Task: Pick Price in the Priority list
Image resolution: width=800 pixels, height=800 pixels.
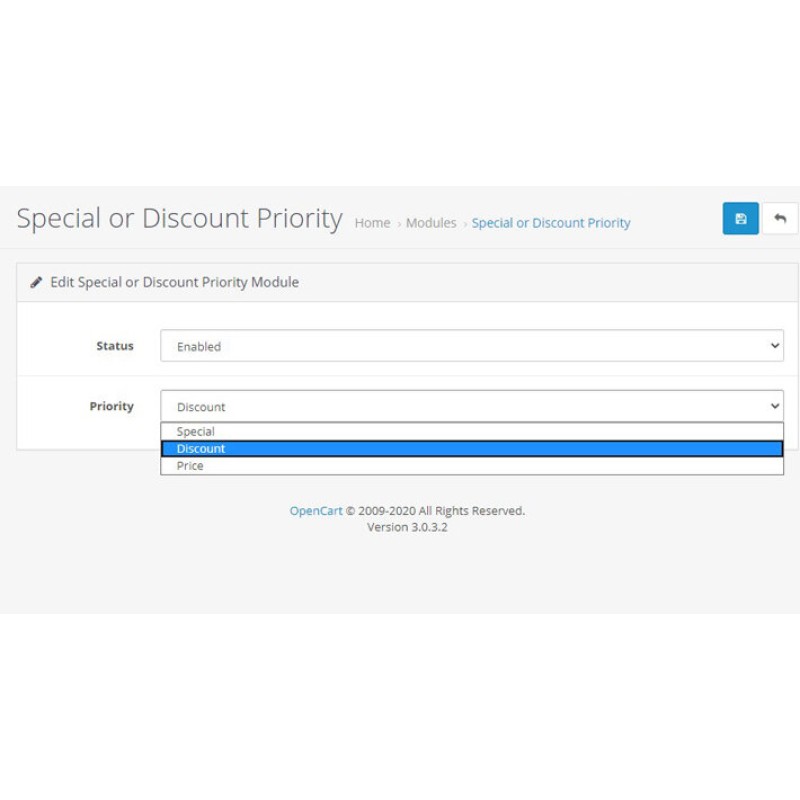Action: [x=190, y=466]
